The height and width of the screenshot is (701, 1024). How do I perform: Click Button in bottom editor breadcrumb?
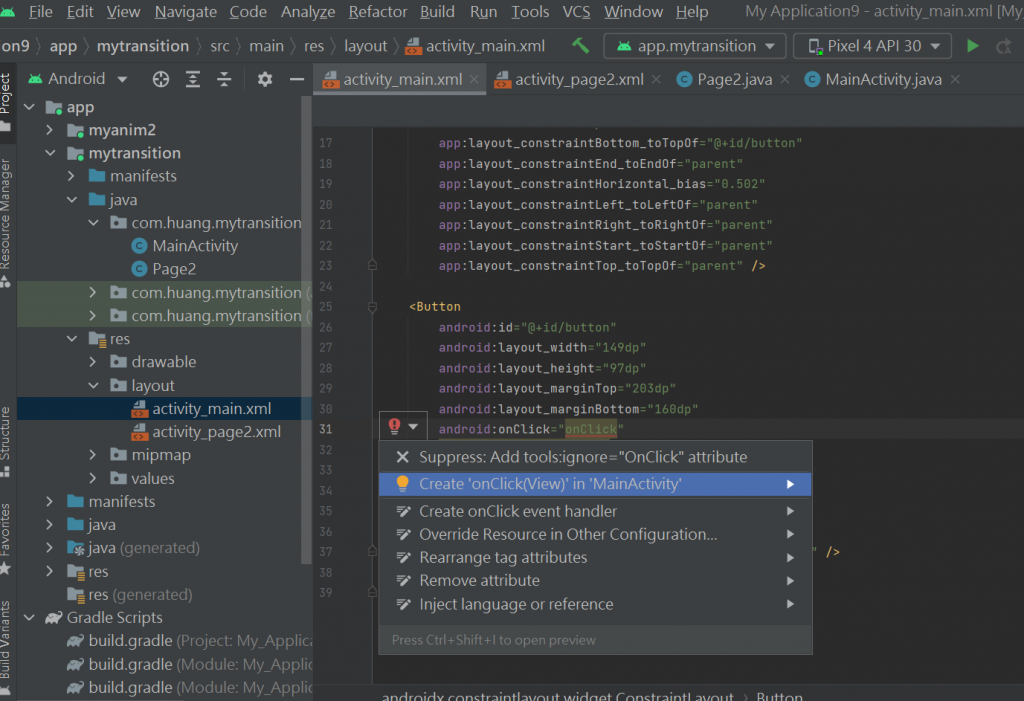[779, 695]
